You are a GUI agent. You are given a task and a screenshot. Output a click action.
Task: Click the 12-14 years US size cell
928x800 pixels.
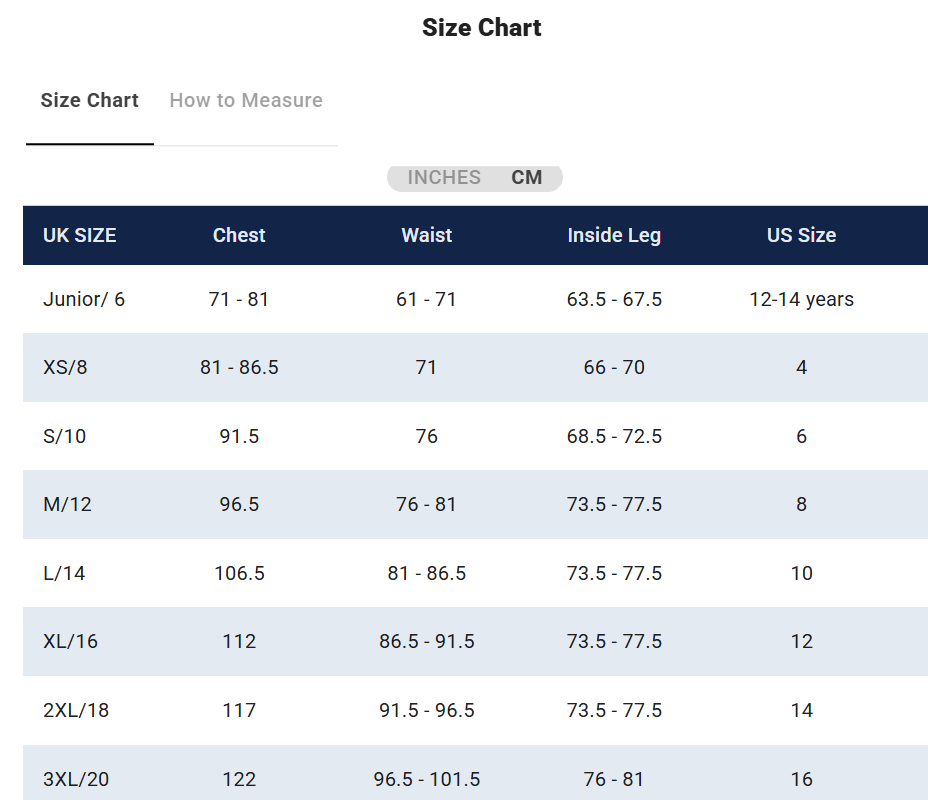click(x=801, y=299)
